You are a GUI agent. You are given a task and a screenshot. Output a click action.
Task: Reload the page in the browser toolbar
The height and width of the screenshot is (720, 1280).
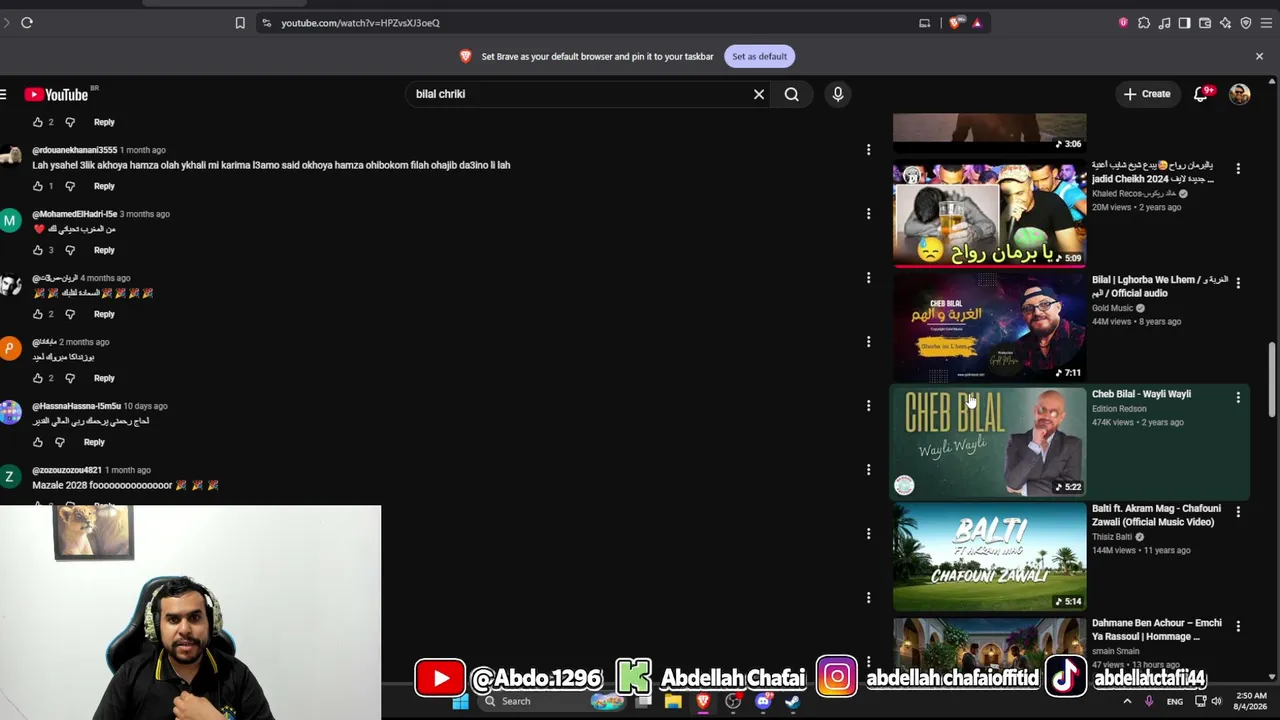pos(27,23)
